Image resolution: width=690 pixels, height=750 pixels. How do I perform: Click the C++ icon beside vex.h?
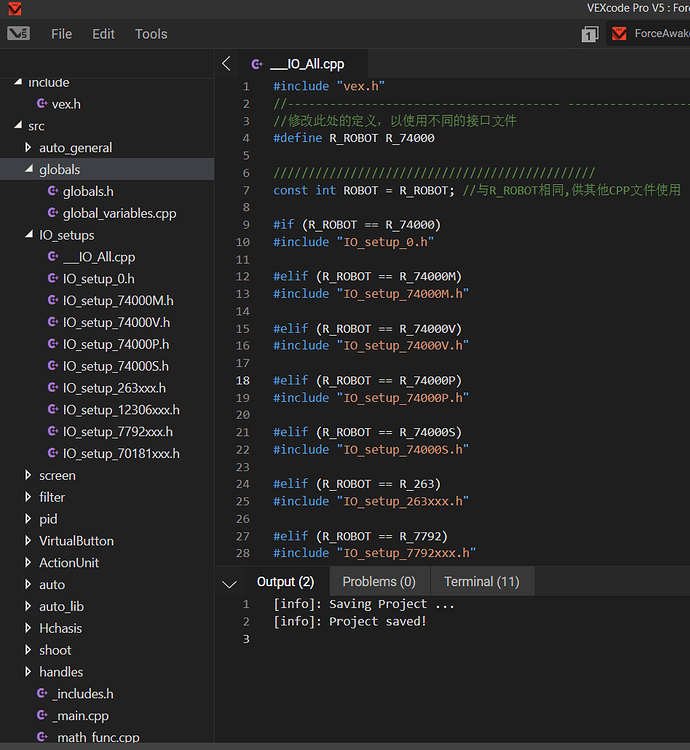pyautogui.click(x=42, y=103)
